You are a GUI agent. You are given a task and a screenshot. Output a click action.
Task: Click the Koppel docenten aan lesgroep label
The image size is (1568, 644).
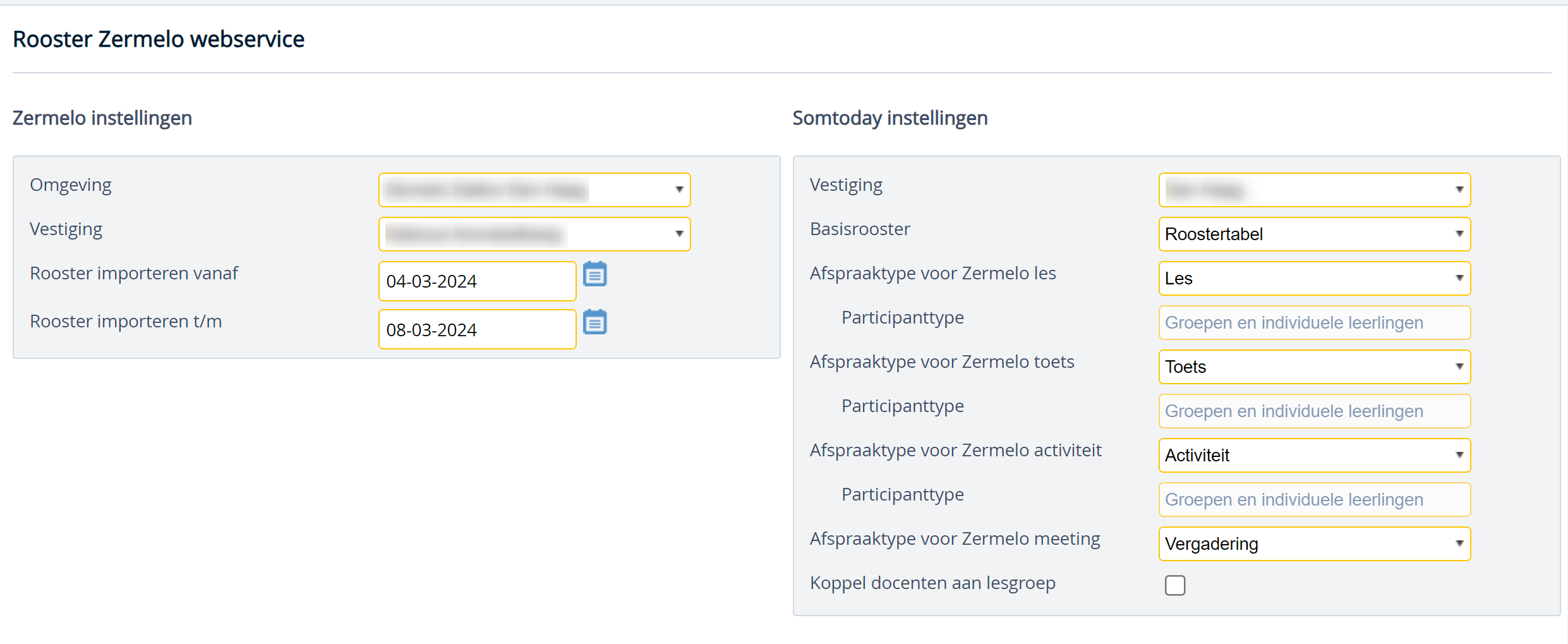(x=932, y=583)
